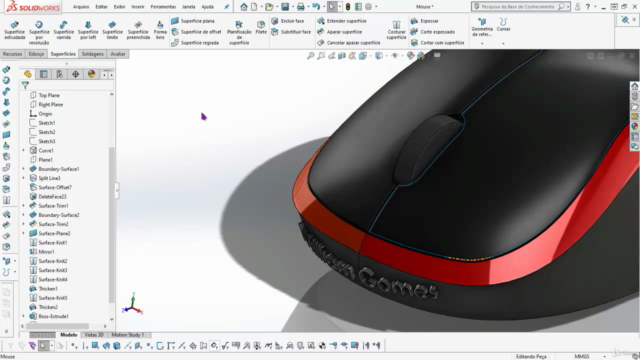This screenshot has width=640, height=360.
Task: Click the knowledge base search field
Action: (x=518, y=7)
